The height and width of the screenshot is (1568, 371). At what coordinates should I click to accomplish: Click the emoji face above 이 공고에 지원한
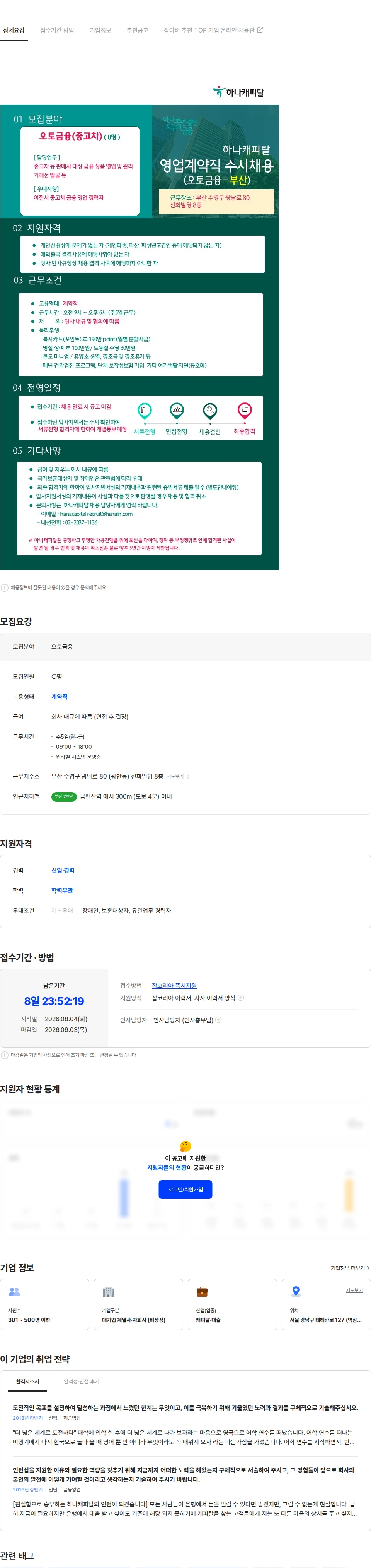pos(185,1146)
